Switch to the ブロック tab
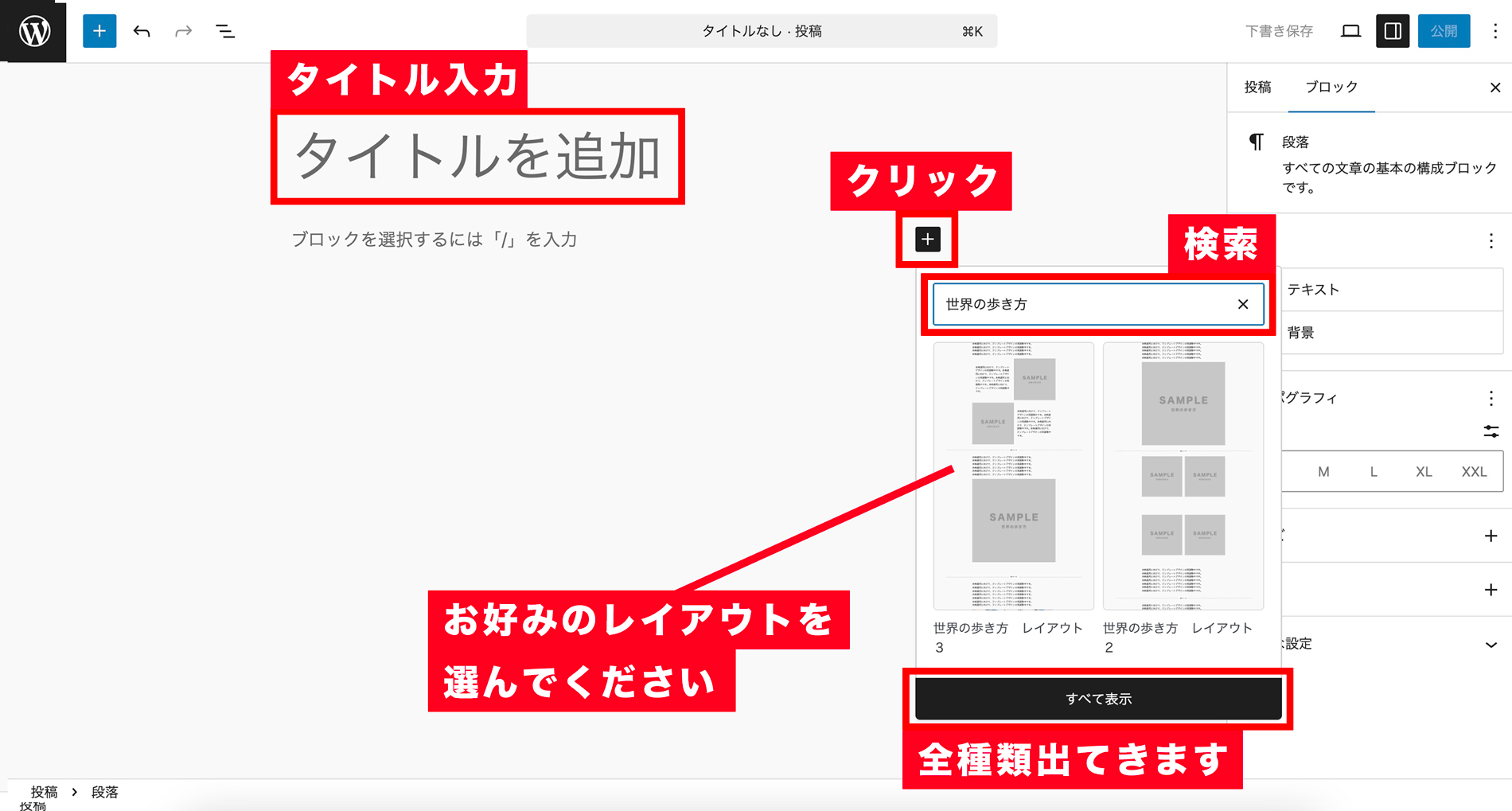Image resolution: width=1512 pixels, height=811 pixels. (1331, 87)
